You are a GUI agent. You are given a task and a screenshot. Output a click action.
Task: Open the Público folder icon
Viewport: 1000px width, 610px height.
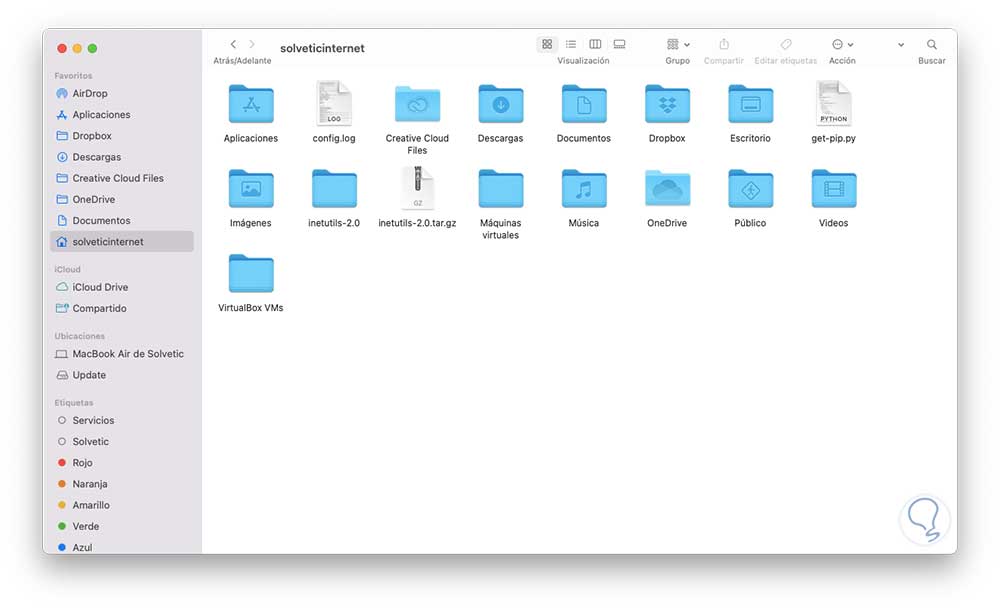click(751, 189)
